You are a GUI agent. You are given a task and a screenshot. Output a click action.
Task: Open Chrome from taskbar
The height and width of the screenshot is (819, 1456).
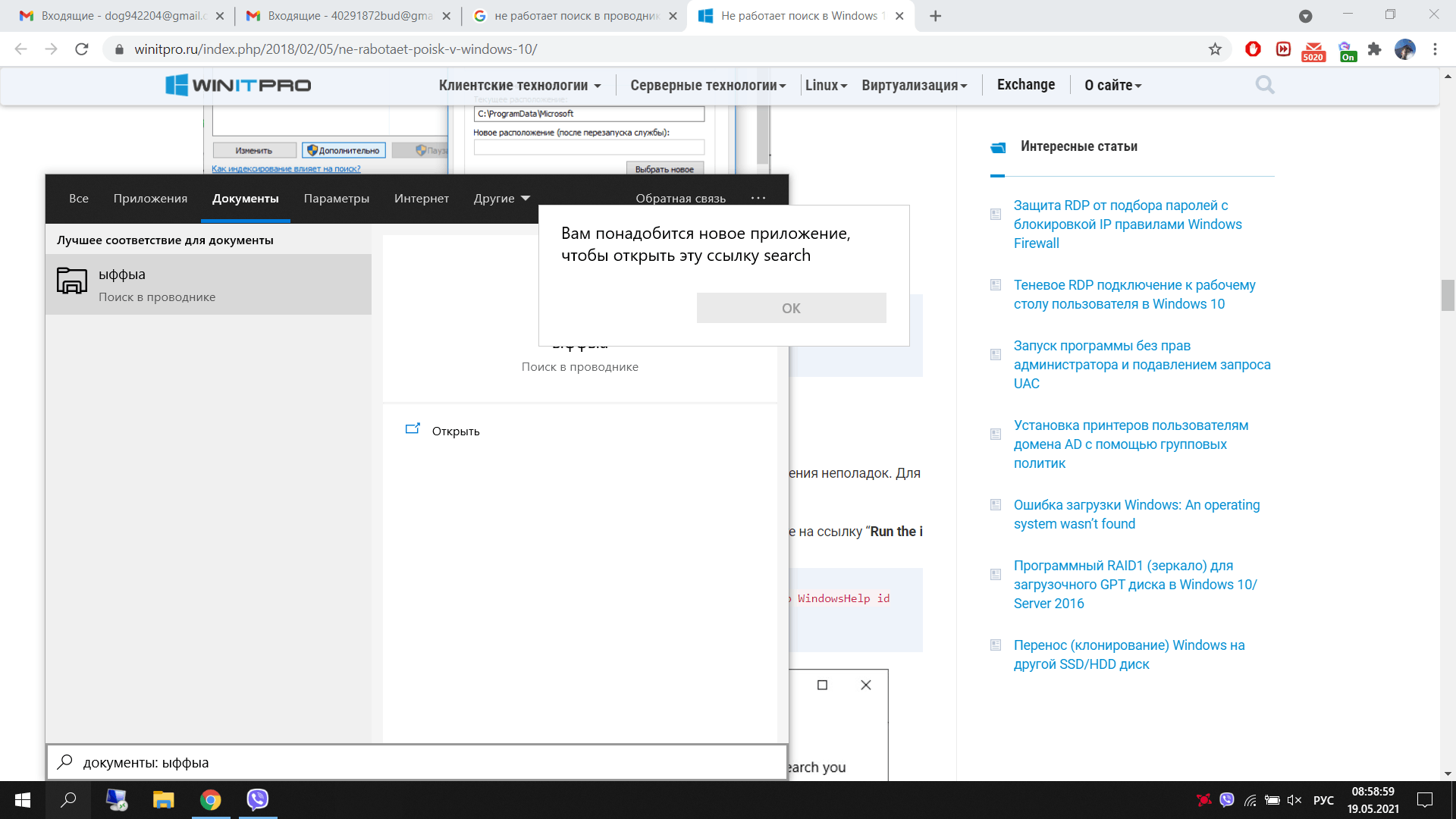211,799
